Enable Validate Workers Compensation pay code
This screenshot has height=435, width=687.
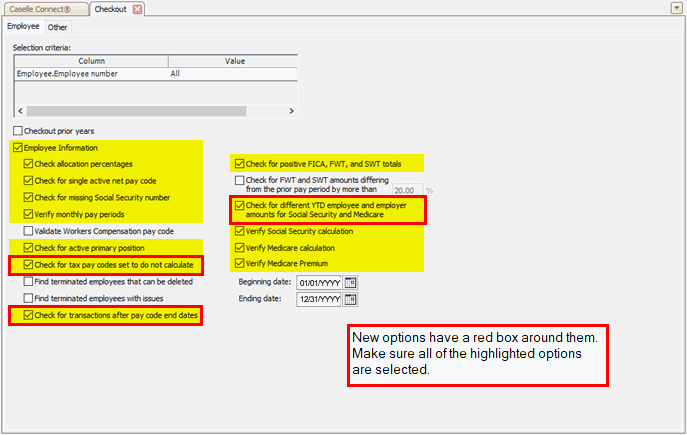tap(28, 230)
